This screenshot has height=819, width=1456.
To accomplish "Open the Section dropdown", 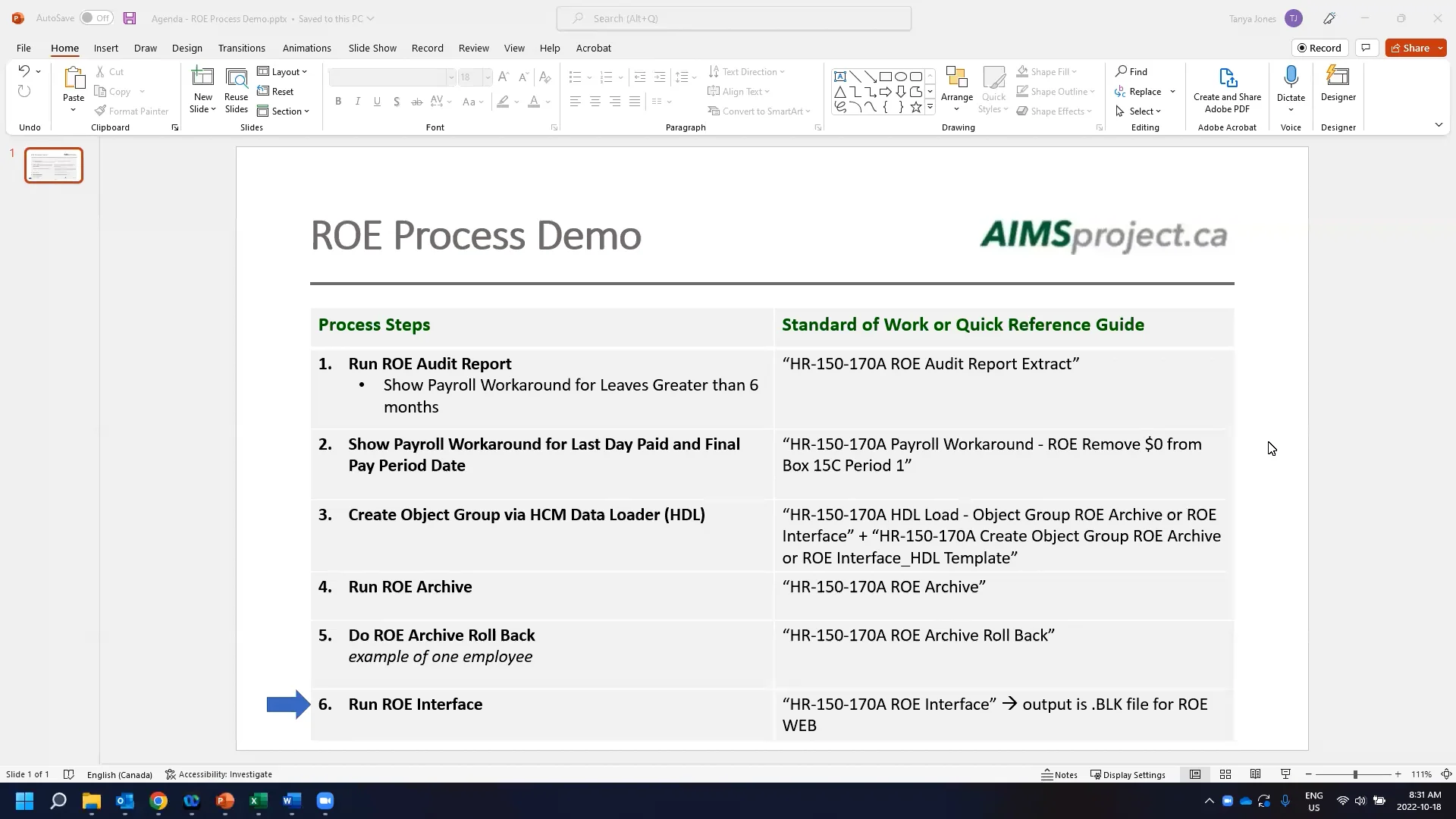I will coord(284,111).
